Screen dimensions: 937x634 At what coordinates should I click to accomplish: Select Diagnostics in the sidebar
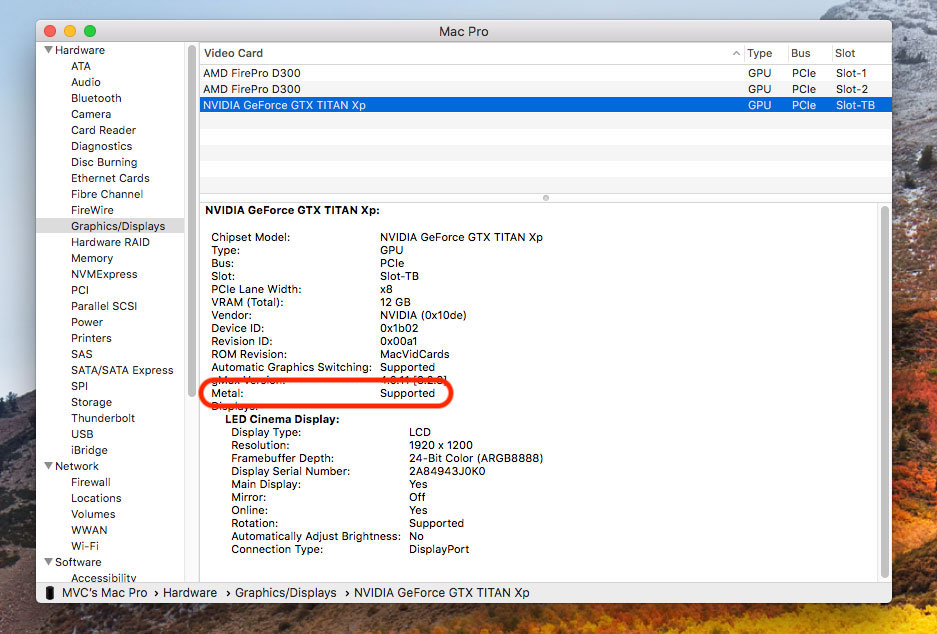pos(102,146)
